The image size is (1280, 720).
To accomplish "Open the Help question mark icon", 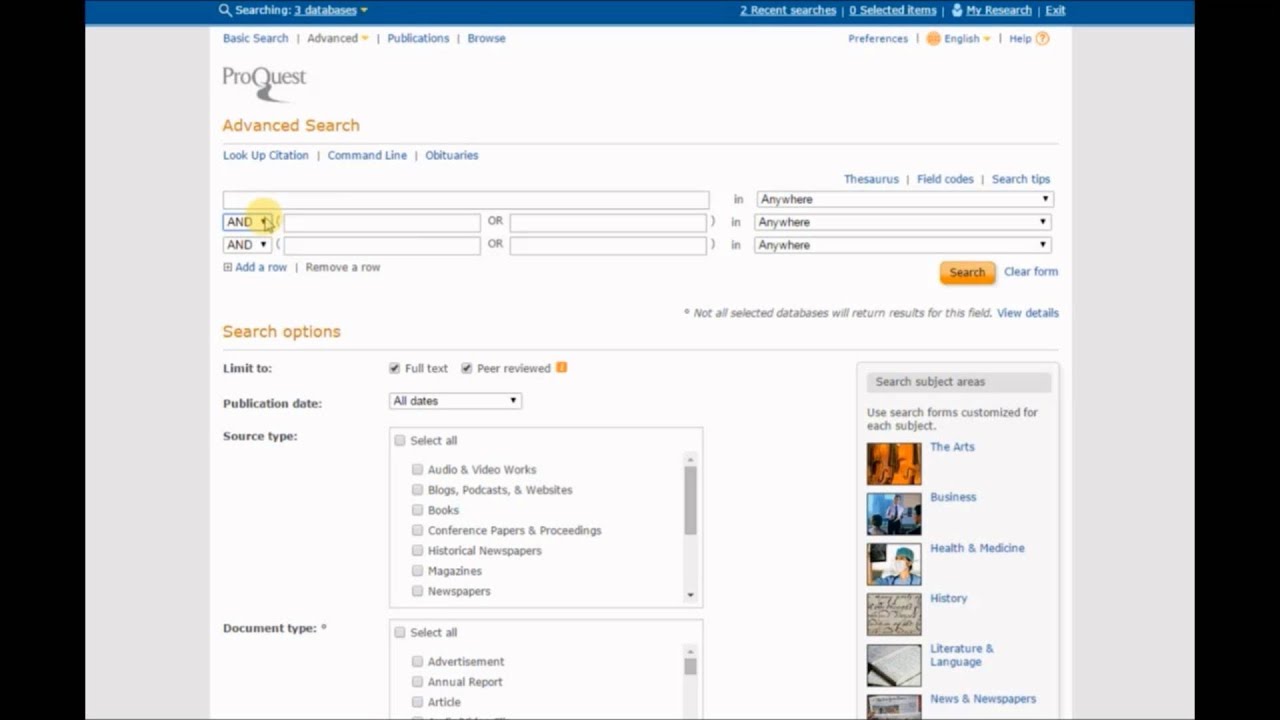I will tap(1042, 38).
